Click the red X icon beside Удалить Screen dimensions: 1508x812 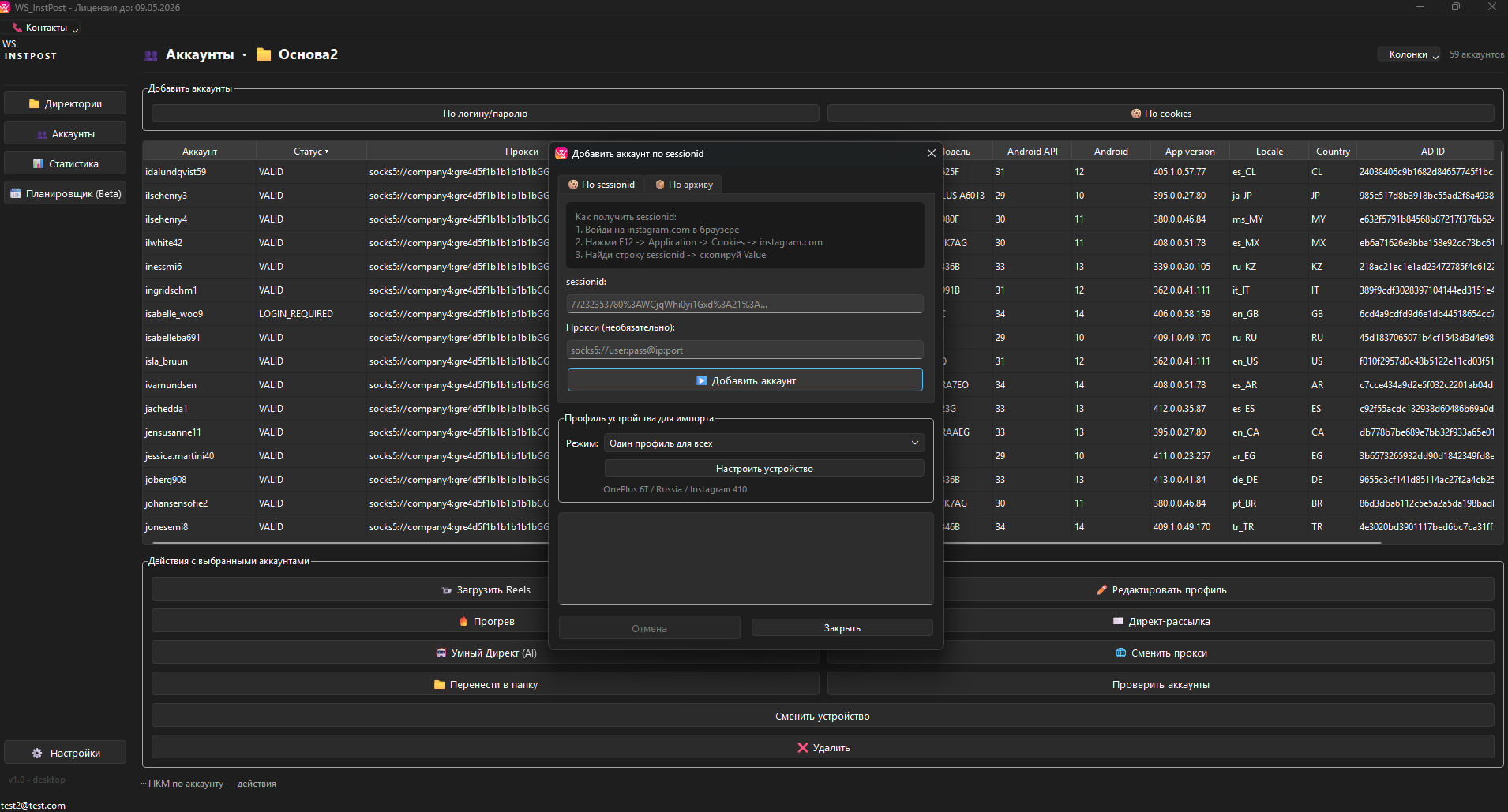(802, 747)
